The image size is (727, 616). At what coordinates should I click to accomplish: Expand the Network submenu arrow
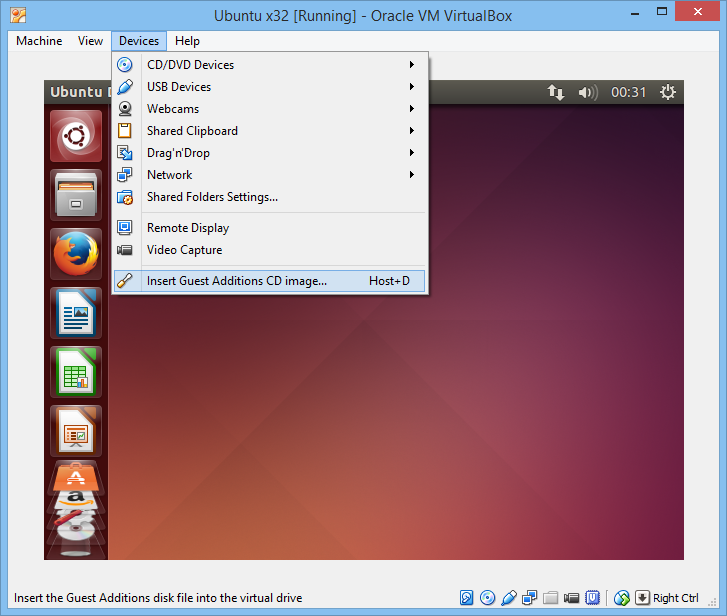click(411, 175)
